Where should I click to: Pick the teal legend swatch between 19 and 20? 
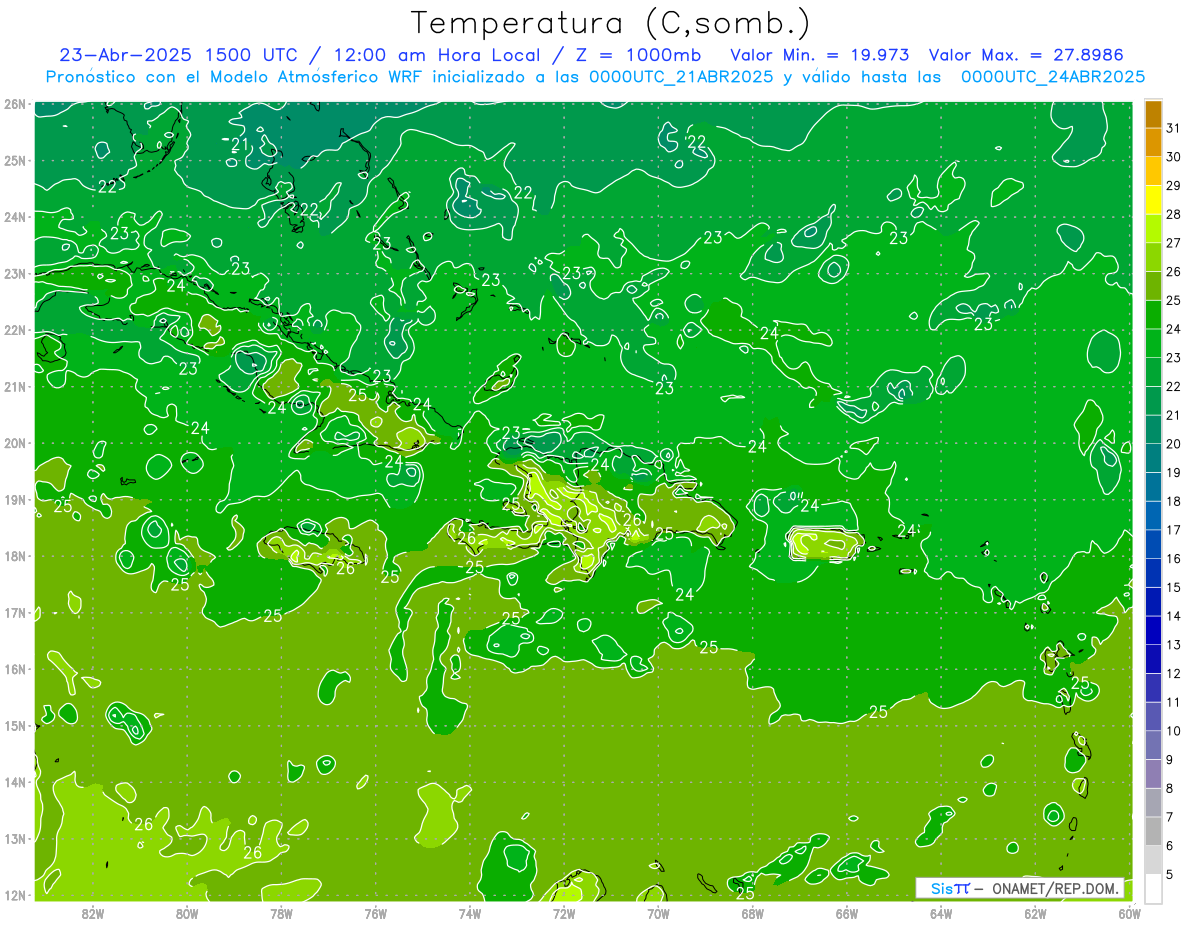coord(1153,458)
